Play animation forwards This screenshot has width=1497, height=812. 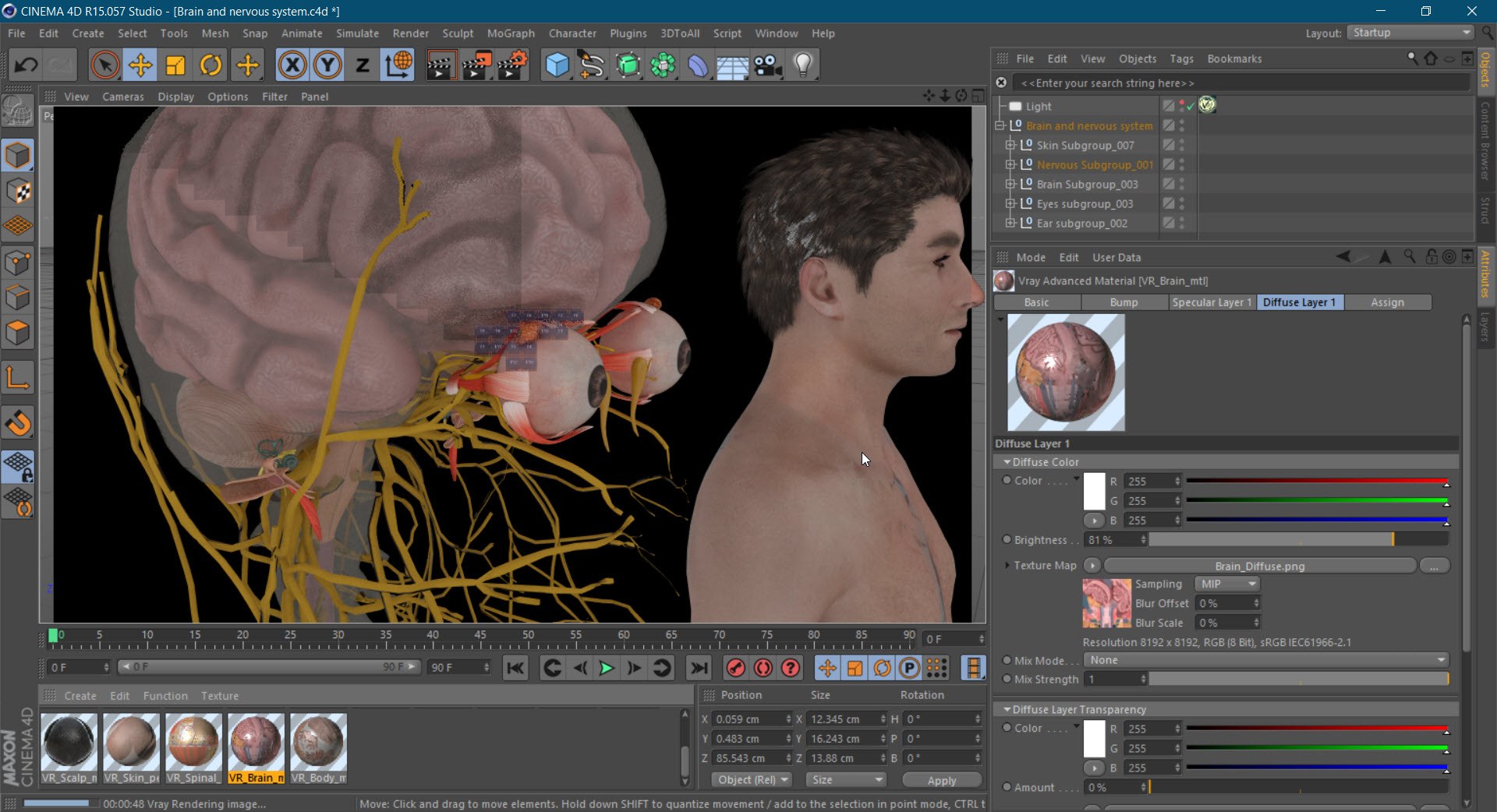[606, 668]
